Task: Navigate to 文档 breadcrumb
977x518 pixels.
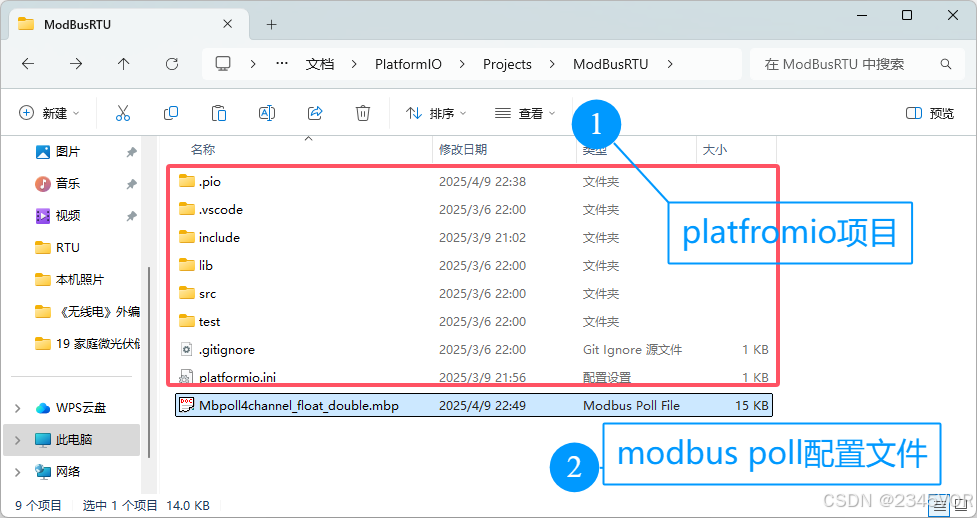Action: [320, 64]
